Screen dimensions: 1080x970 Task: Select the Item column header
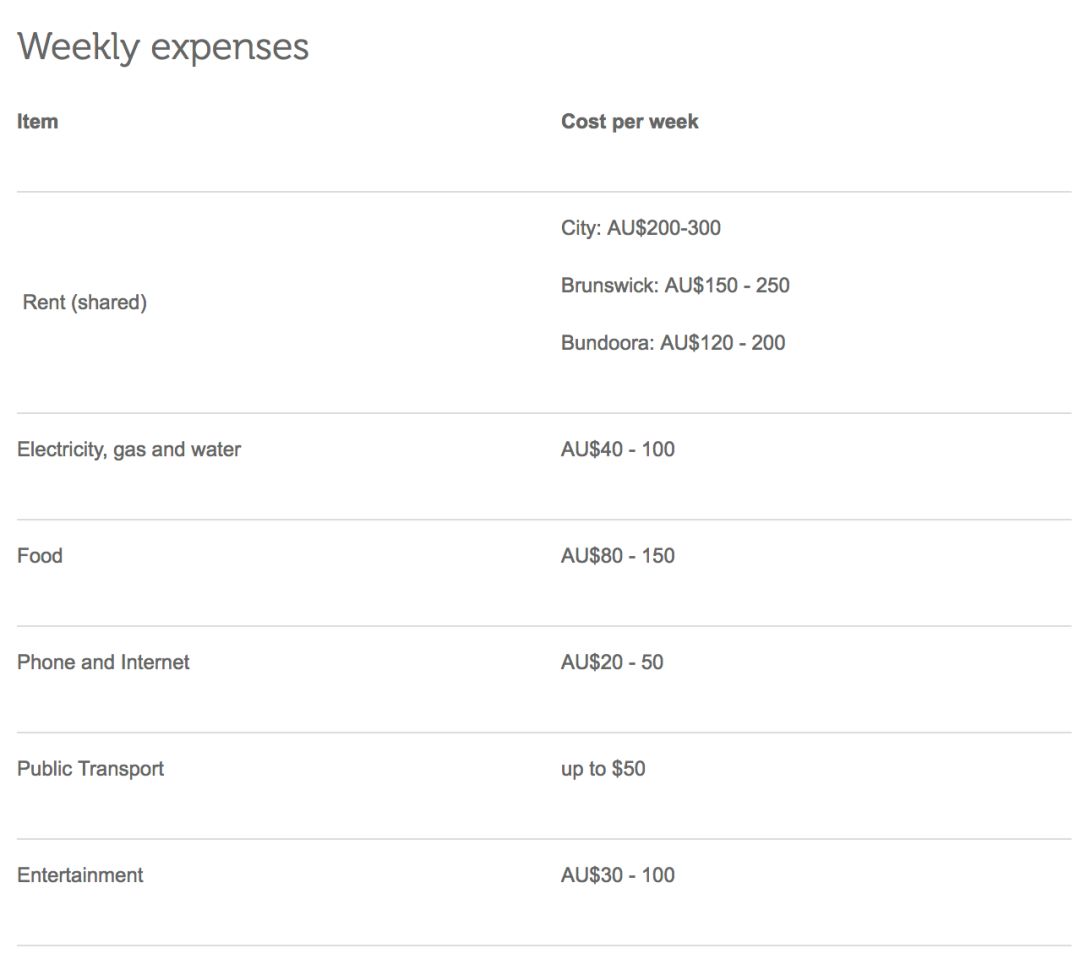tap(37, 122)
